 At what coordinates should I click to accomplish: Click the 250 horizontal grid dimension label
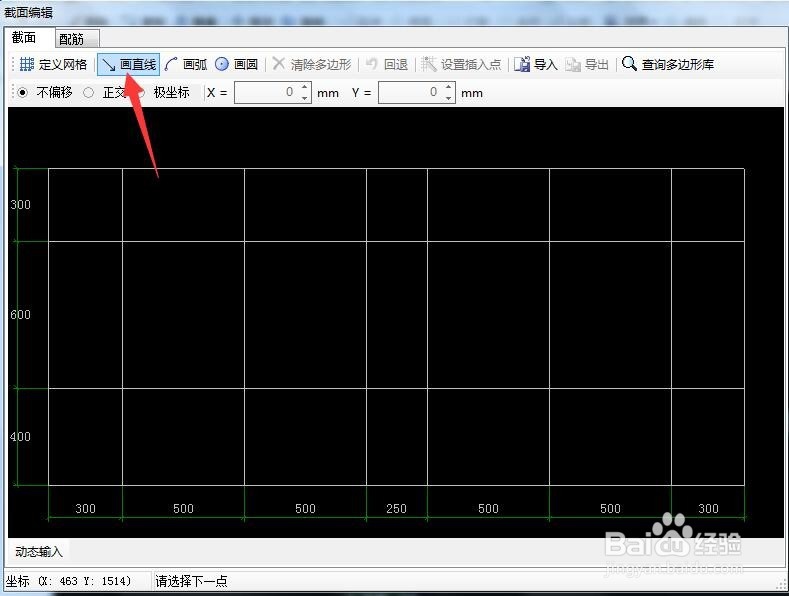tap(397, 508)
